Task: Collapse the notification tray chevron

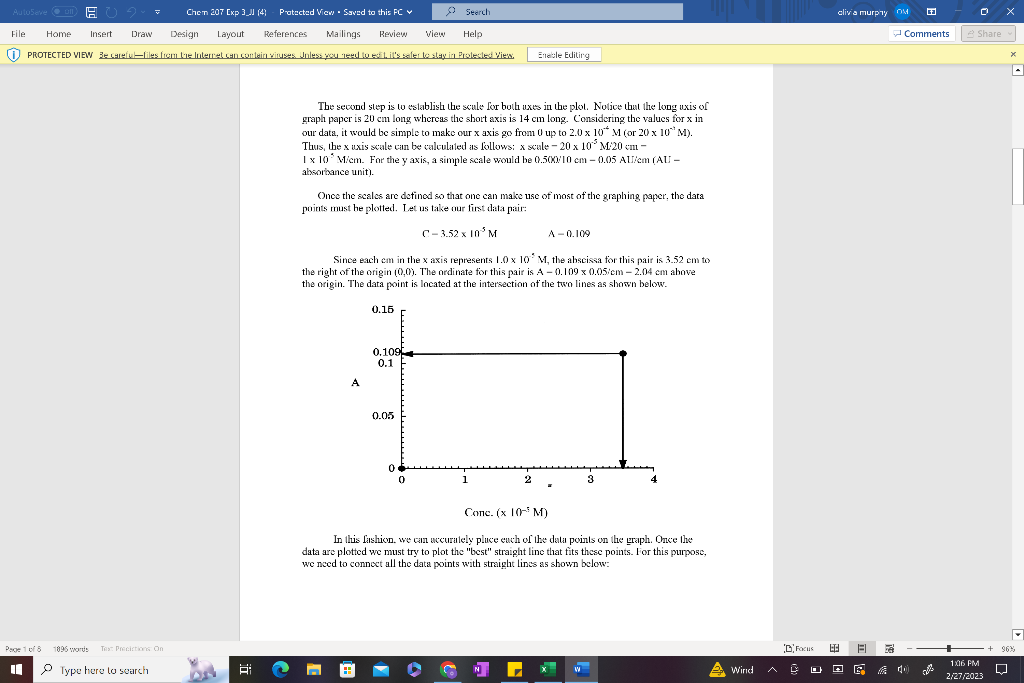Action: coord(773,670)
